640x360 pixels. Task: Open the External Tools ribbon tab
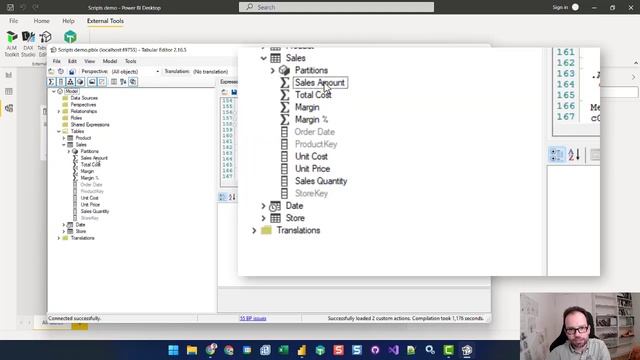coord(105,21)
